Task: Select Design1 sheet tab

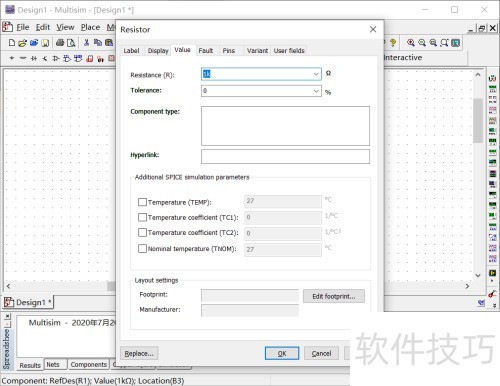Action: click(28, 302)
